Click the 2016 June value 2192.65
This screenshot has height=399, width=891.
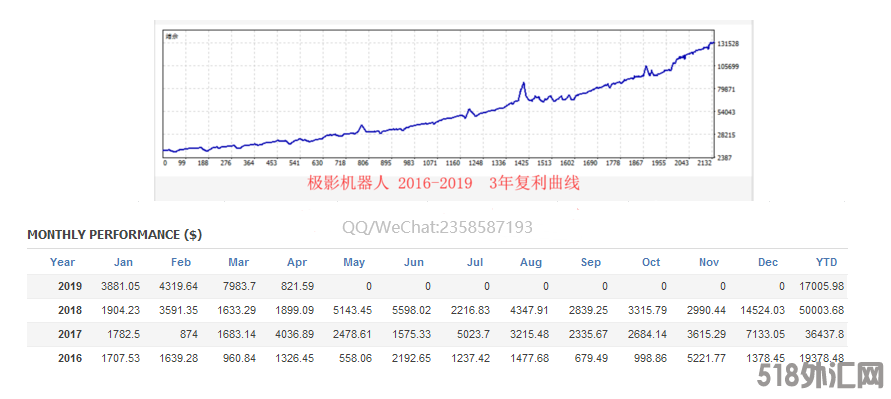tap(412, 358)
